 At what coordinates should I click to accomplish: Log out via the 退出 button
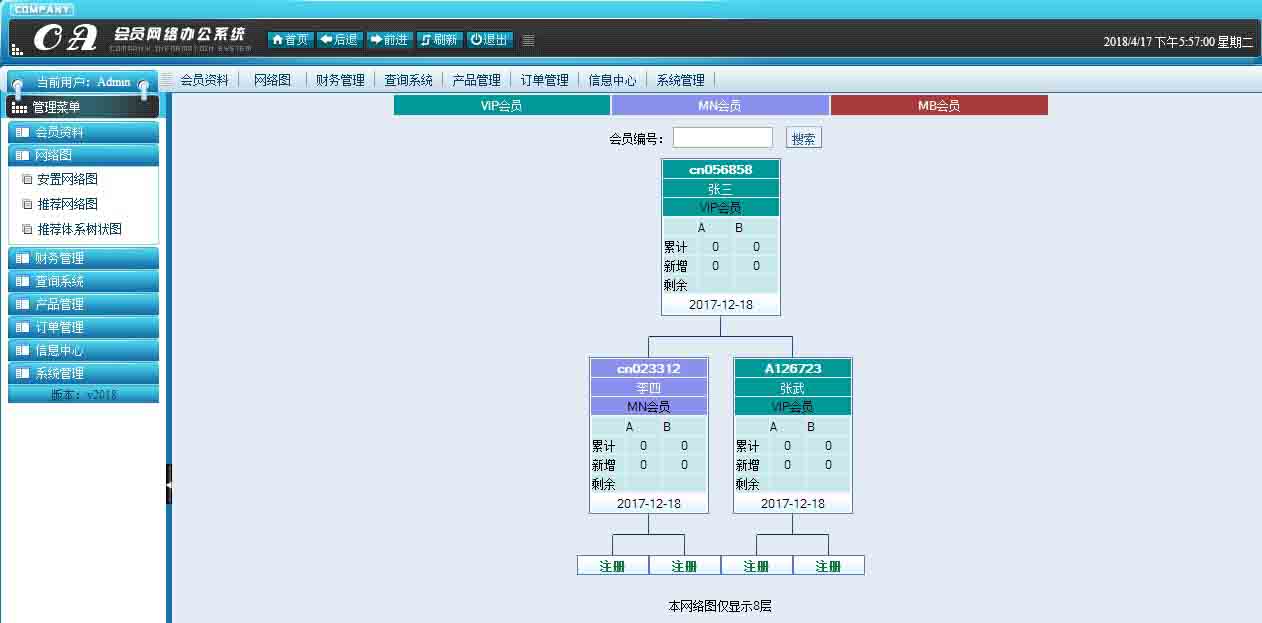coord(489,40)
